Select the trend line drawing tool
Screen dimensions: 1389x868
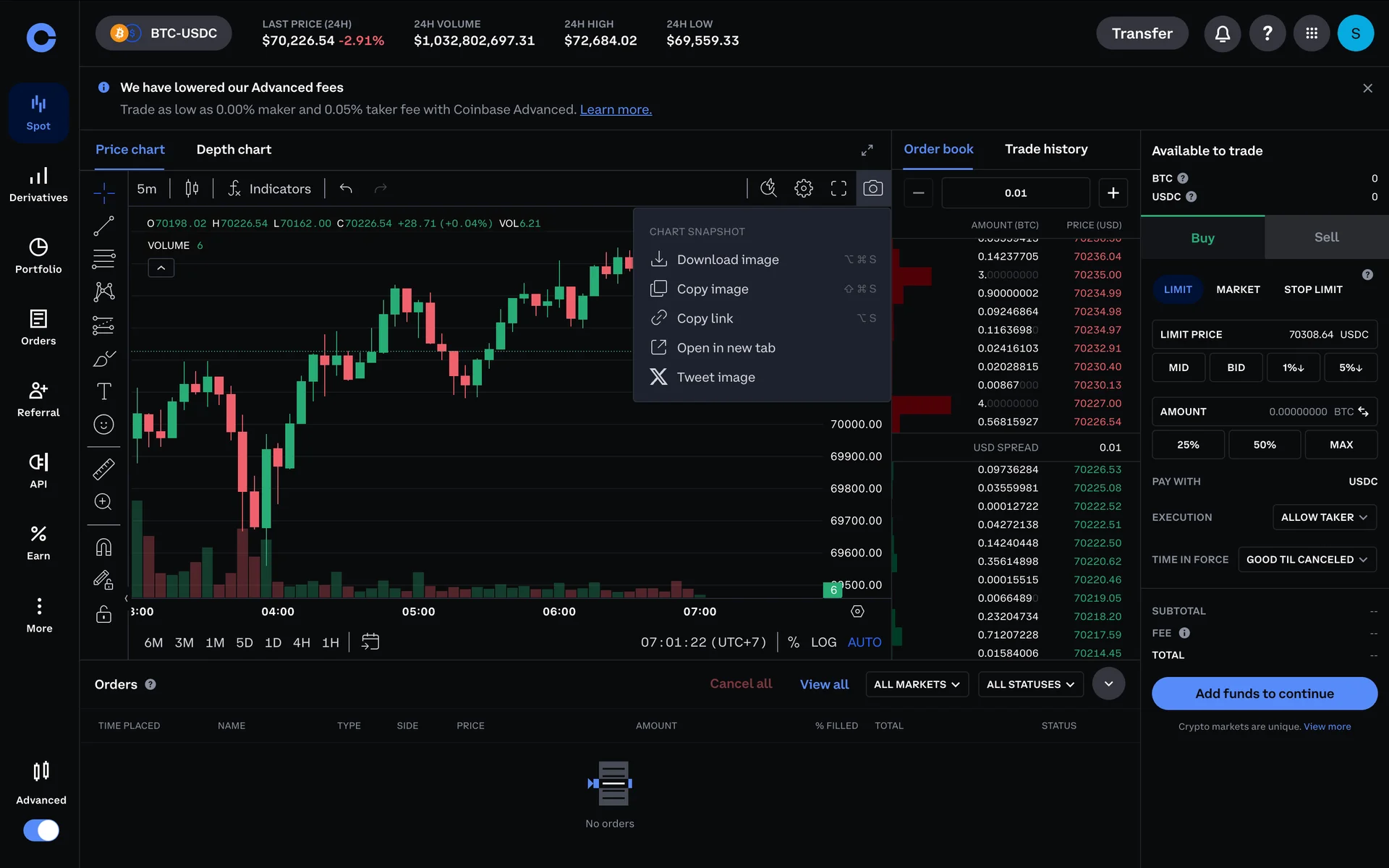click(103, 226)
